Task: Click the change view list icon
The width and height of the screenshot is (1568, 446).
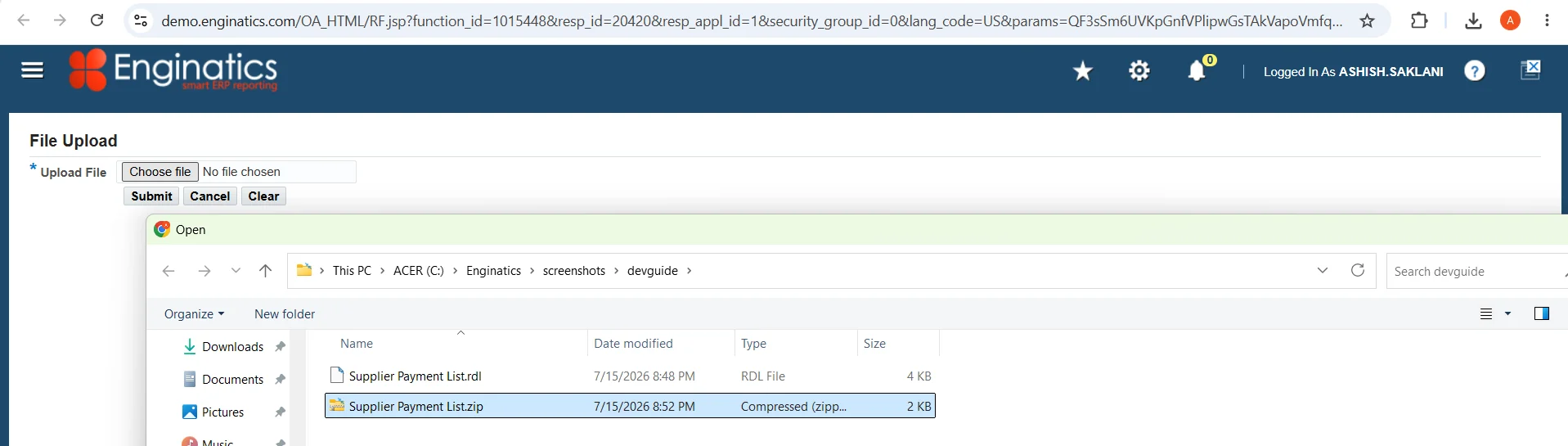Action: 1486,313
